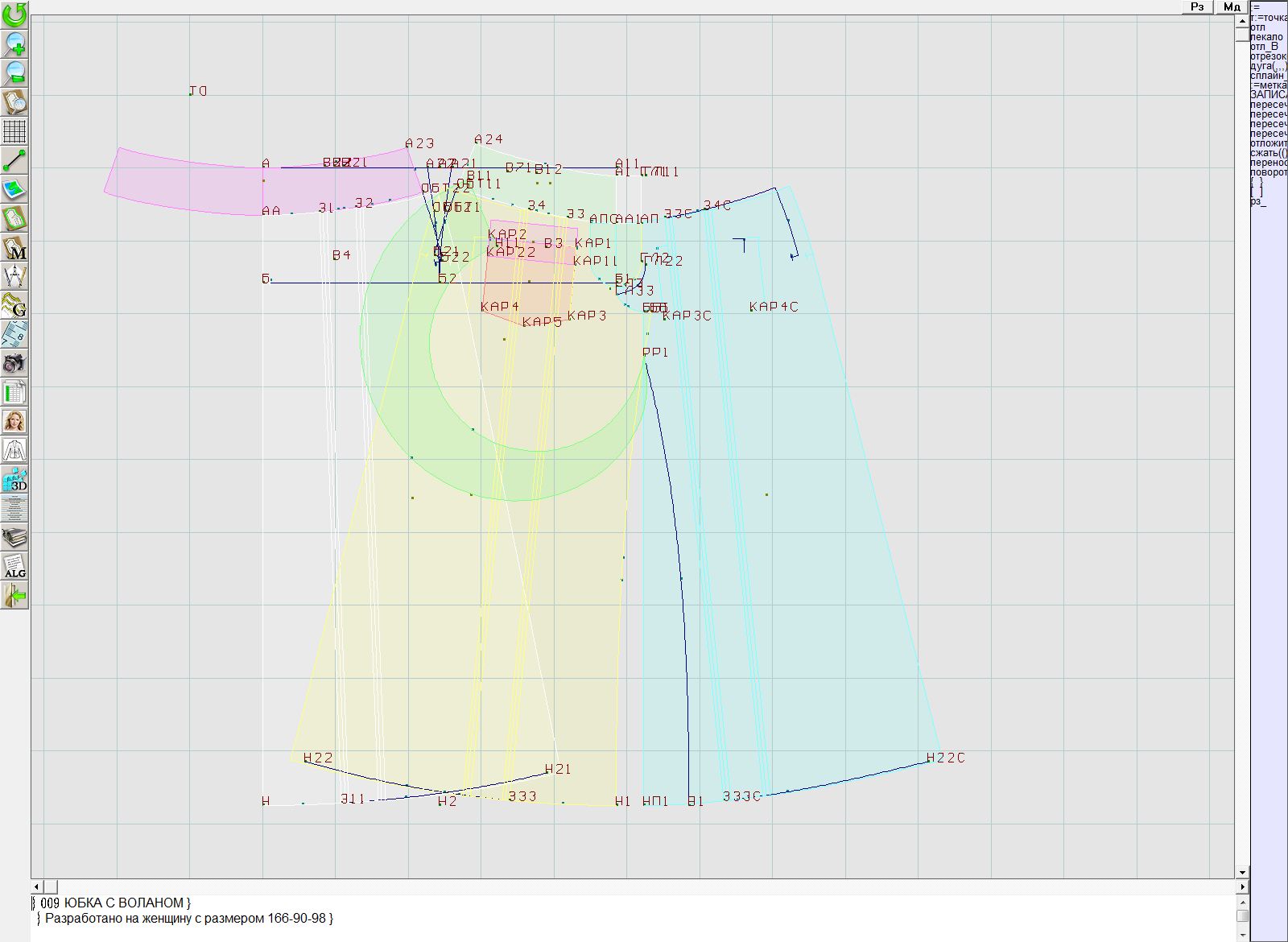Open the stacked books library icon

[14, 537]
